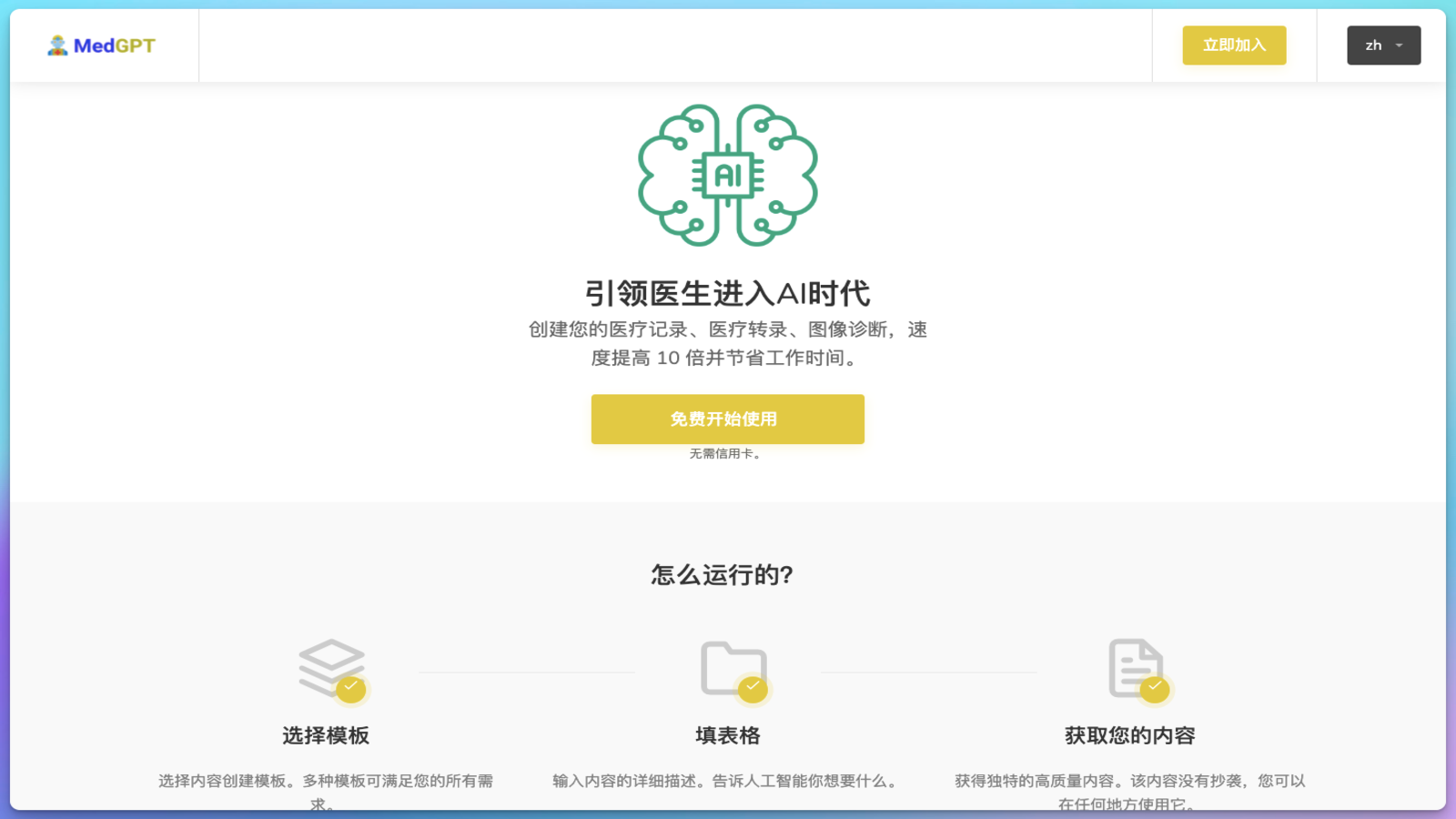
Task: Click the yellow checkmark badge on 选择模板 step
Action: [351, 689]
